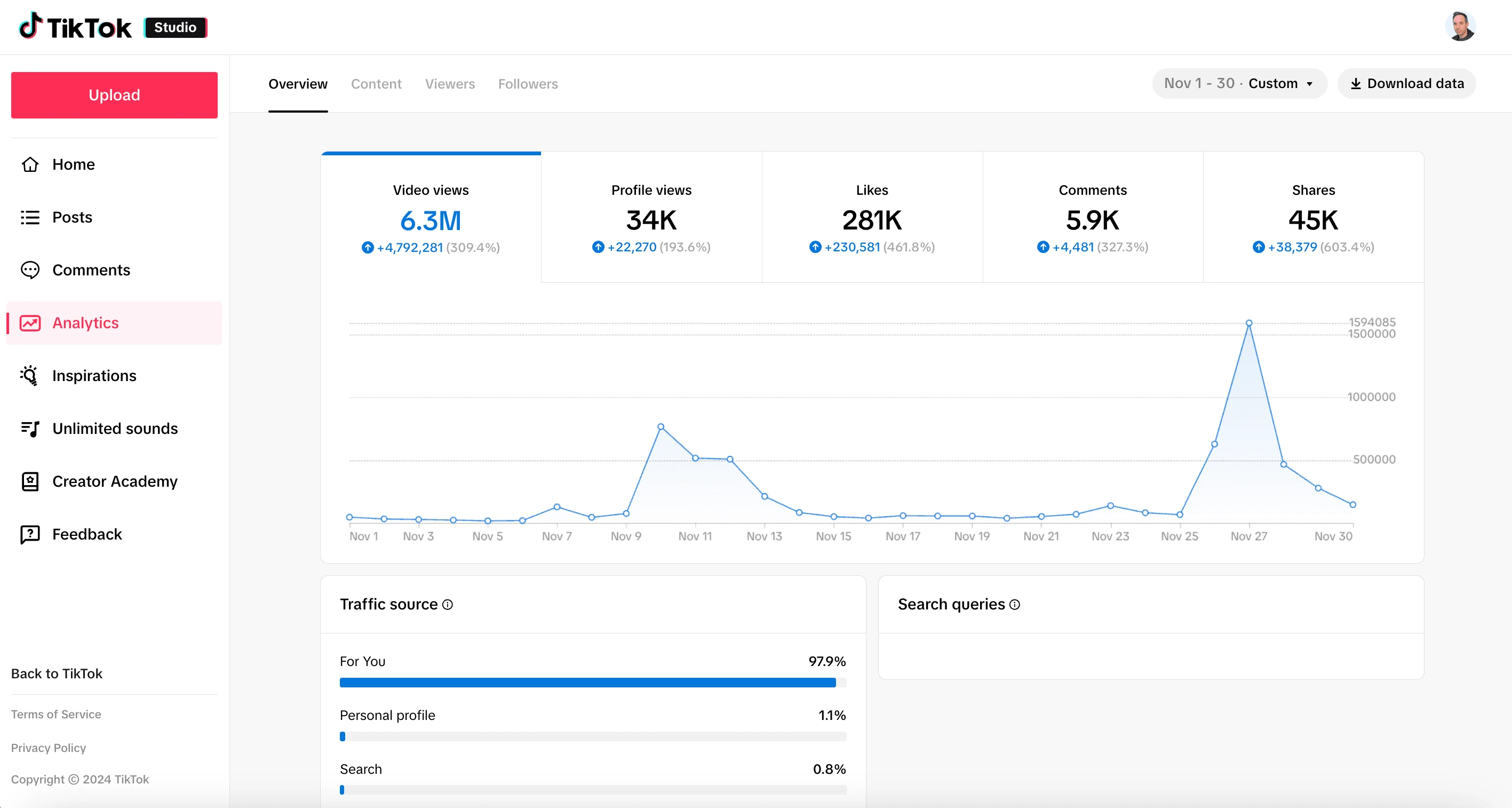Click the Personal profile traffic progress bar

(593, 737)
